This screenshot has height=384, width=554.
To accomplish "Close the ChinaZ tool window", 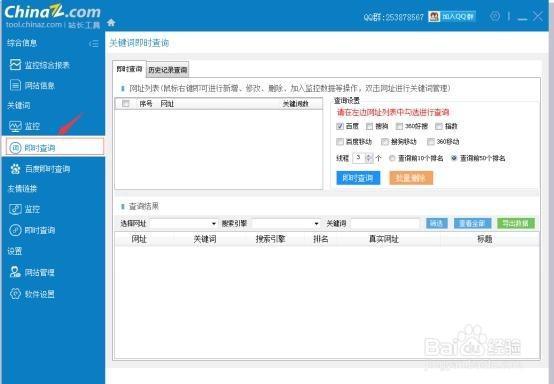I will (x=538, y=16).
